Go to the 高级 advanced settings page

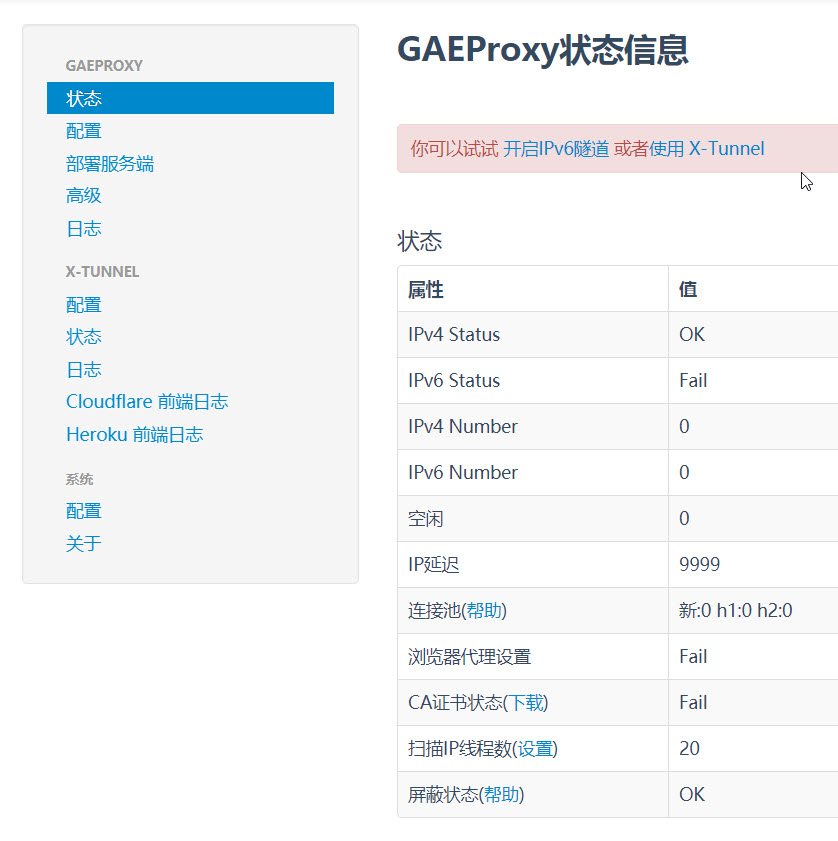click(83, 196)
